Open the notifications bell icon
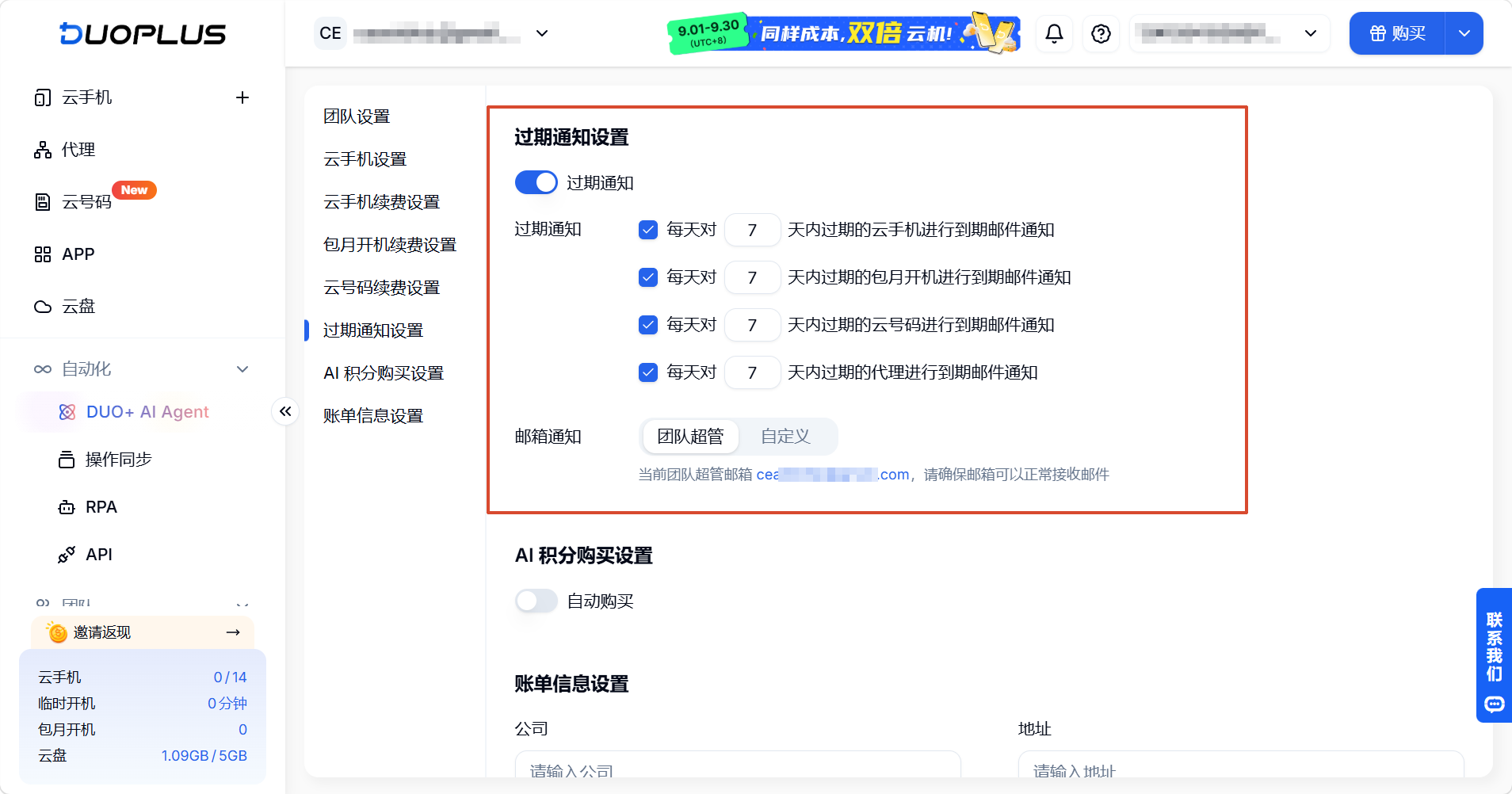Screen dimensions: 1512x794 click(x=1054, y=33)
